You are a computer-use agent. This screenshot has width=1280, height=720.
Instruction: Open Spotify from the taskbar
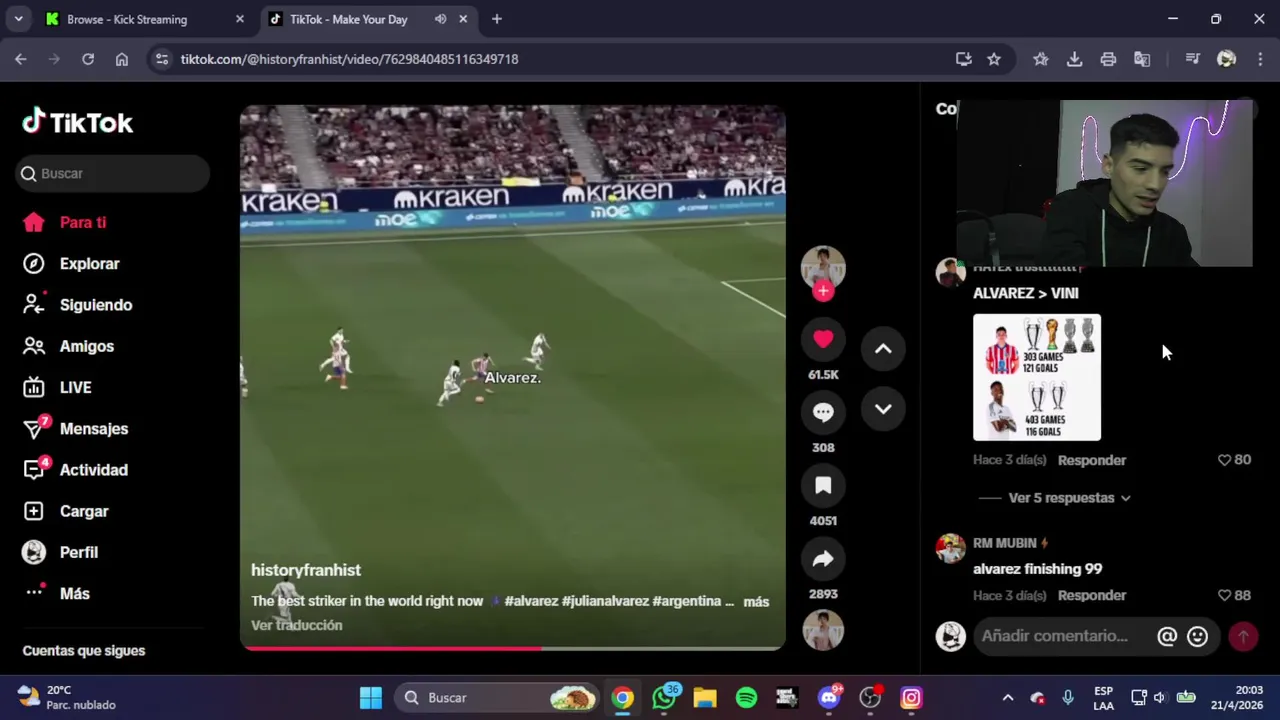(x=746, y=698)
